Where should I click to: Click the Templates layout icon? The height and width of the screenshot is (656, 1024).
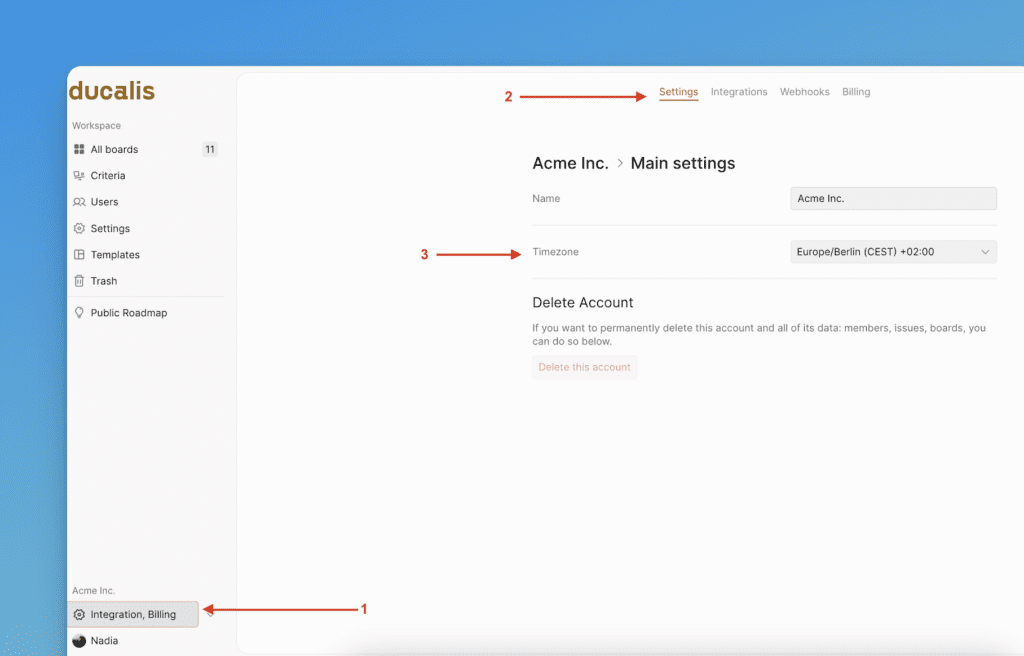pyautogui.click(x=79, y=255)
